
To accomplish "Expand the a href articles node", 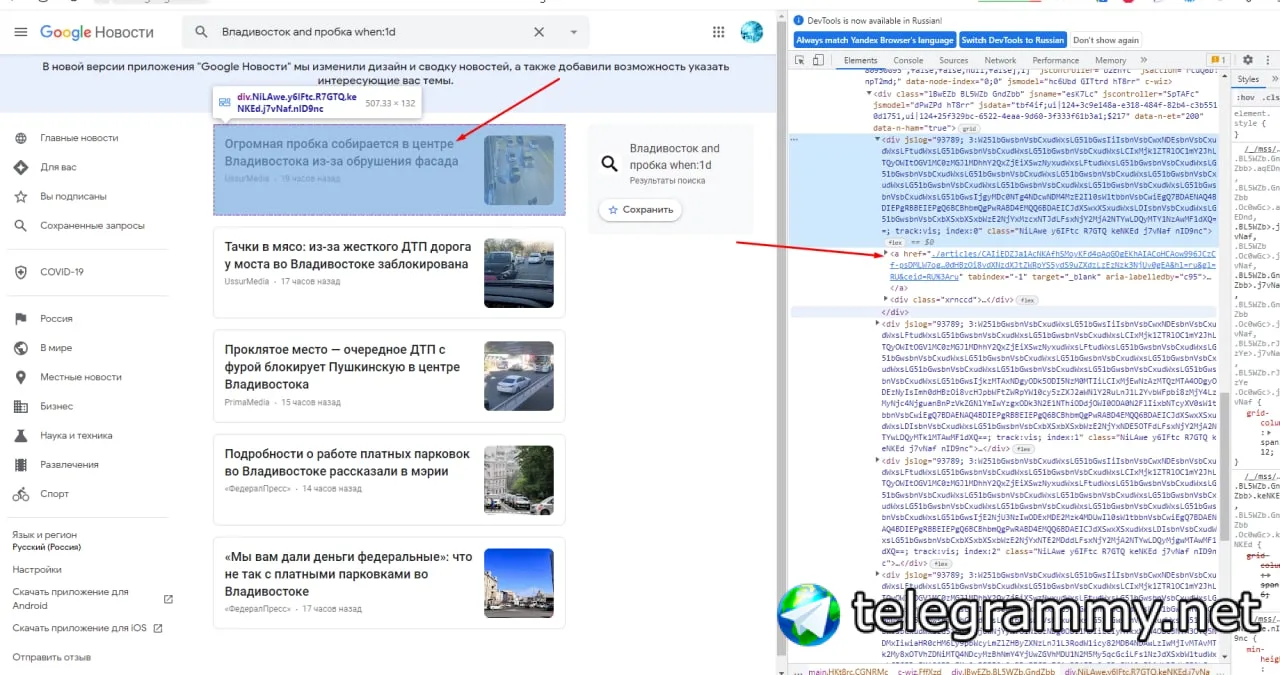I will coord(886,254).
